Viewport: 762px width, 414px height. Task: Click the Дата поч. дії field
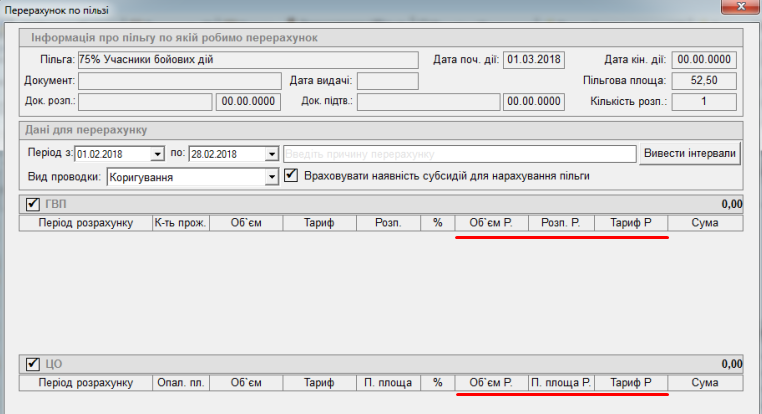point(535,59)
